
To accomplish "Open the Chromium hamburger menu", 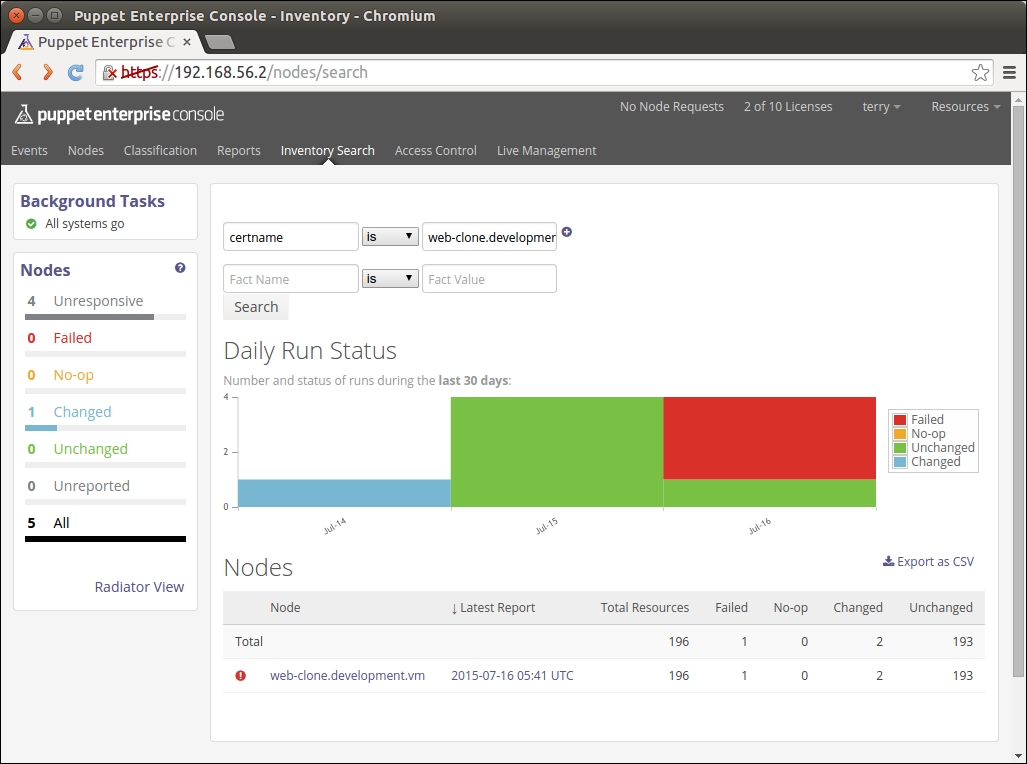I will (1009, 72).
